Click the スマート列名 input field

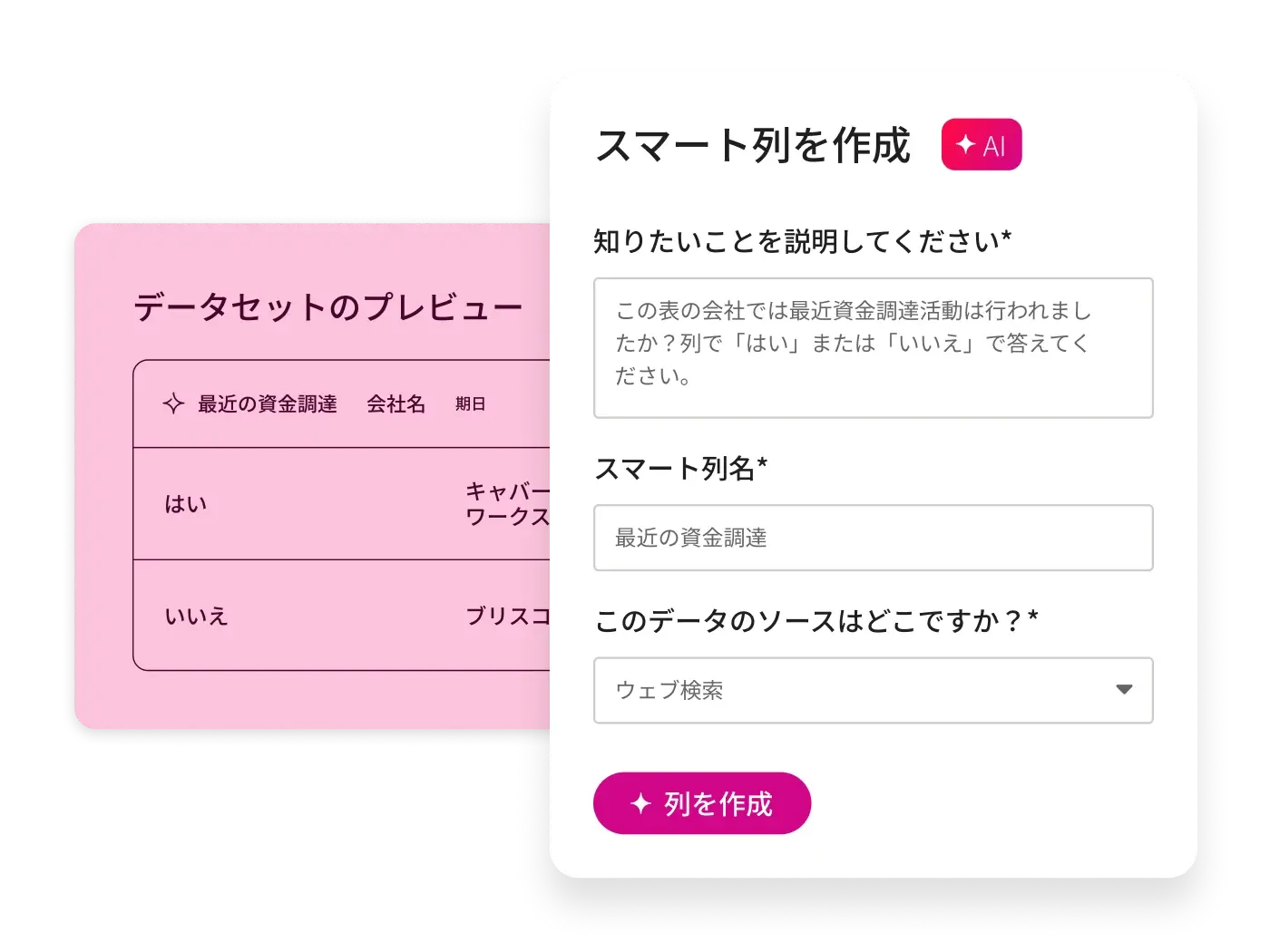(x=873, y=538)
